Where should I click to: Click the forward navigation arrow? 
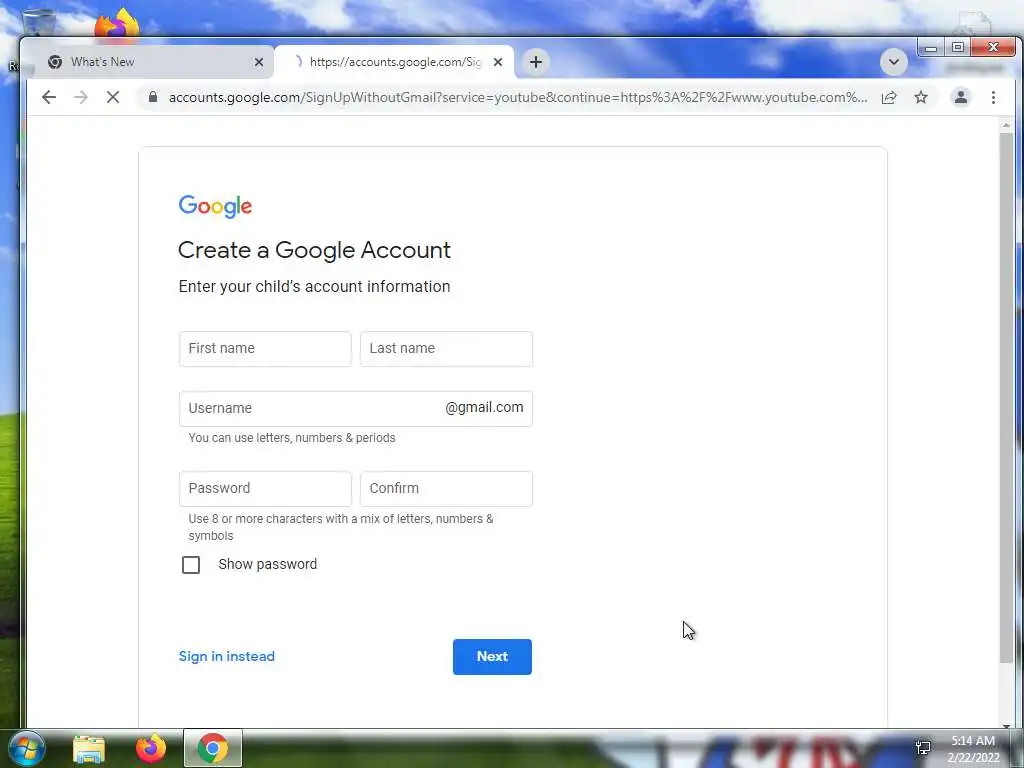(x=80, y=97)
